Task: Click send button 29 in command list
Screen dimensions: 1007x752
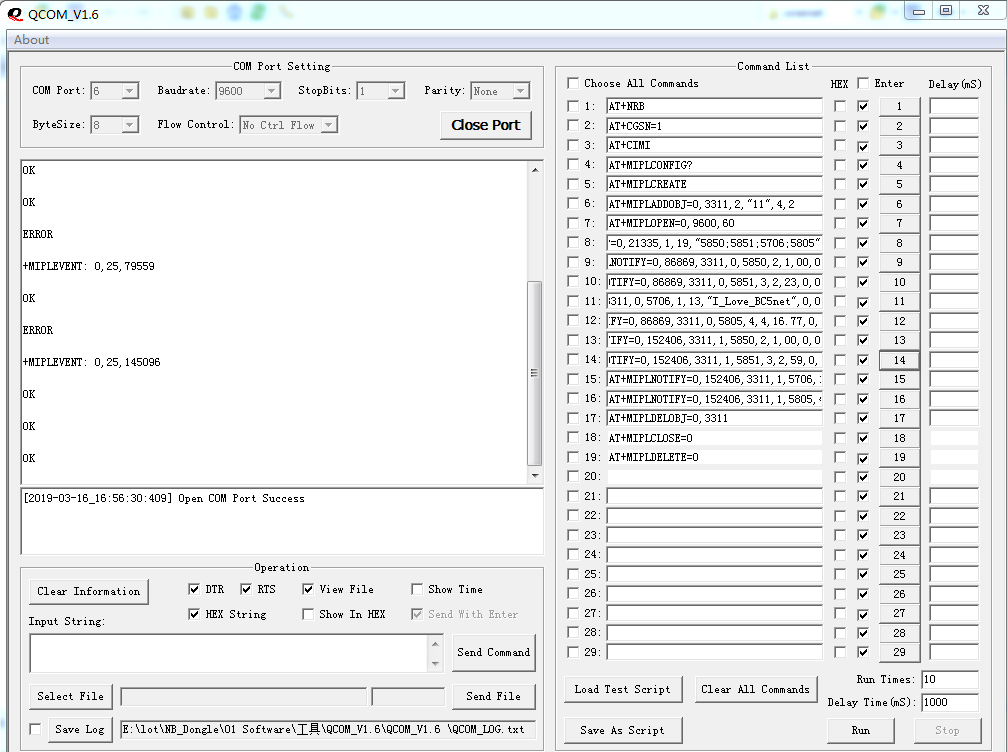Action: click(899, 652)
